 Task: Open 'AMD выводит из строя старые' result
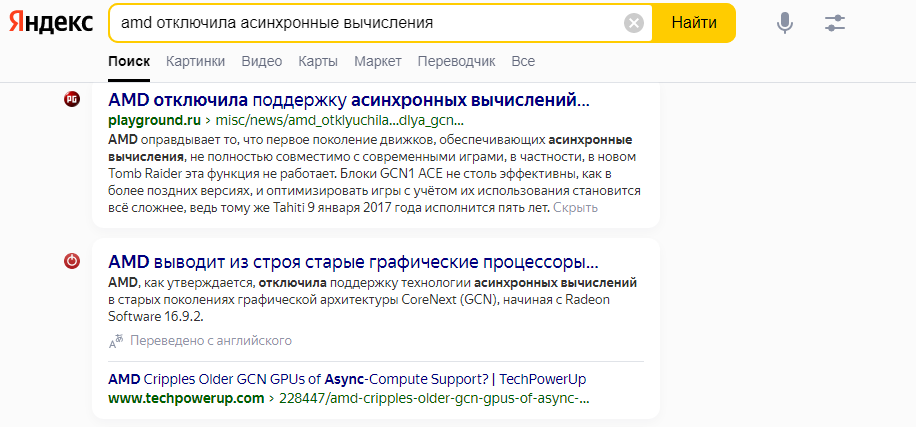coord(353,263)
